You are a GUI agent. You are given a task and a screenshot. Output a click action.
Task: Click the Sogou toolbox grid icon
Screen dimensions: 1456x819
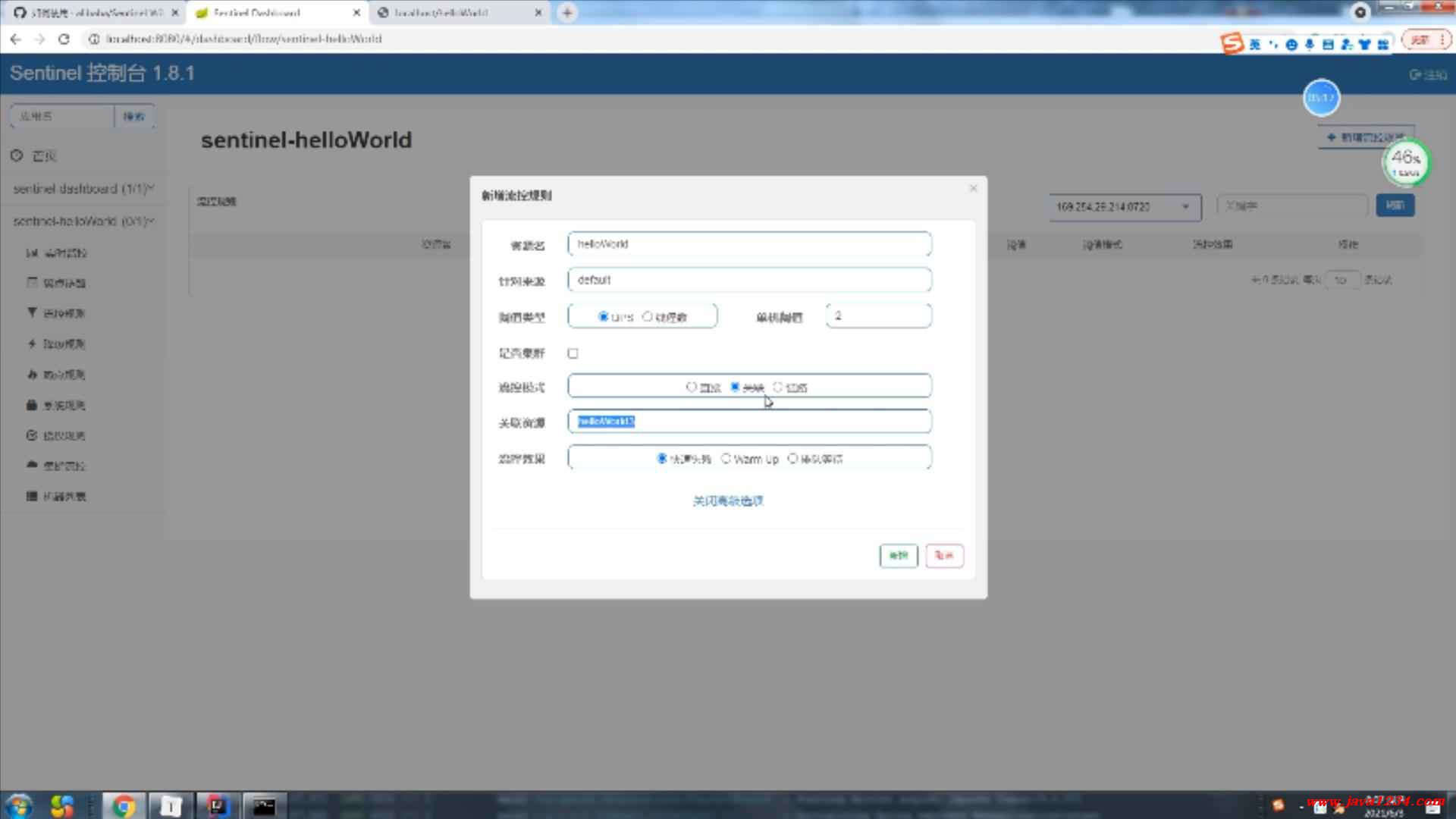click(x=1383, y=45)
